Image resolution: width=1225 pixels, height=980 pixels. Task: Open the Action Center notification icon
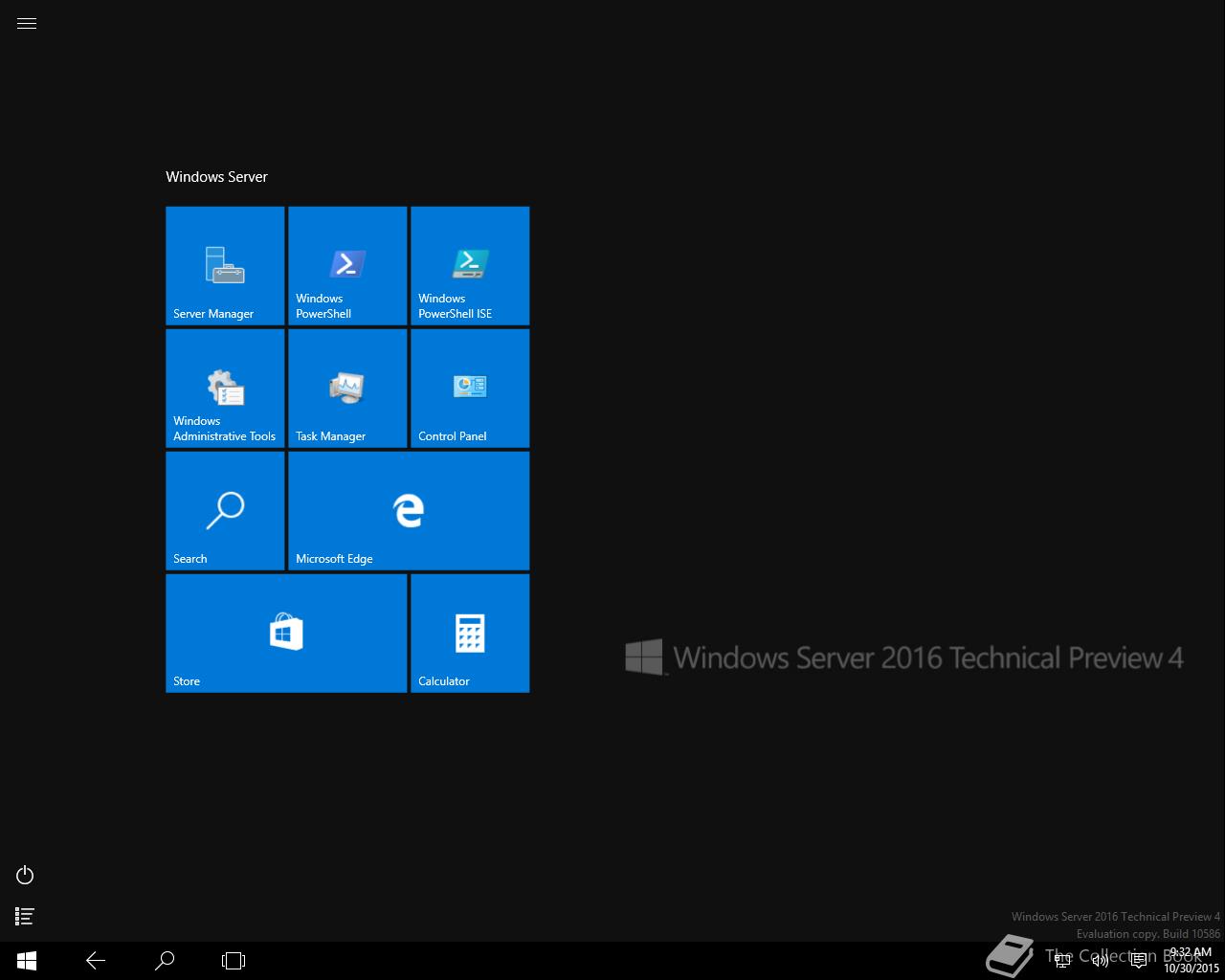coord(1139,961)
